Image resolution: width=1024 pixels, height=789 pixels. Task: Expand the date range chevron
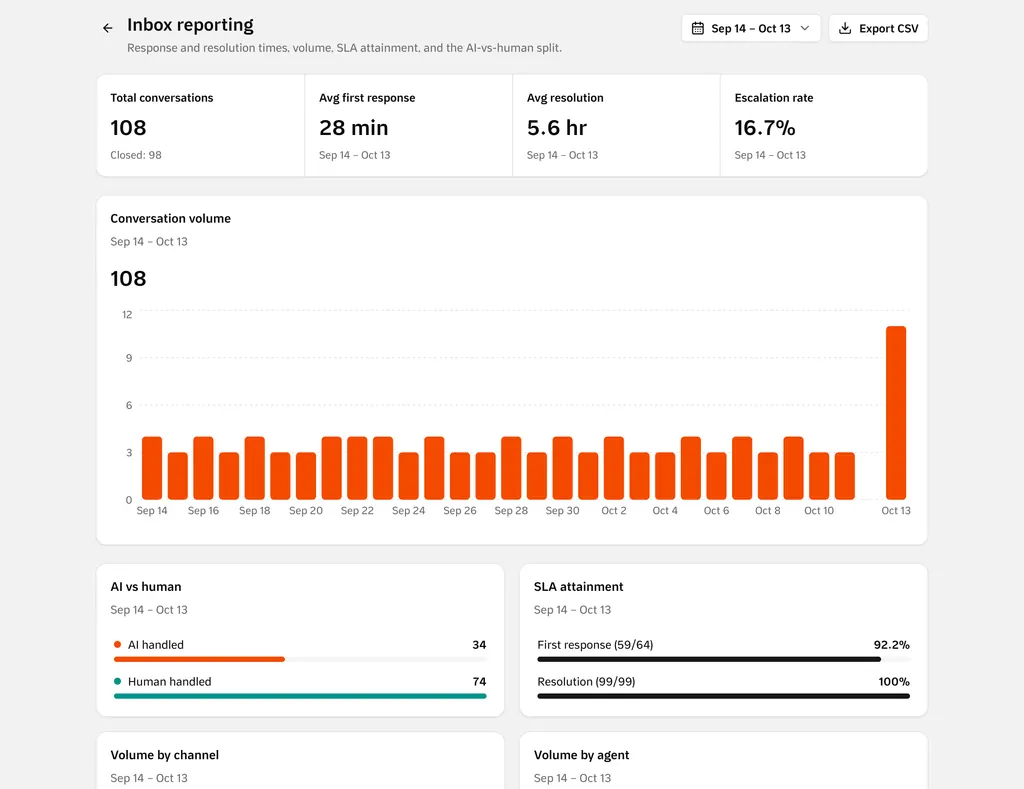[x=805, y=28]
